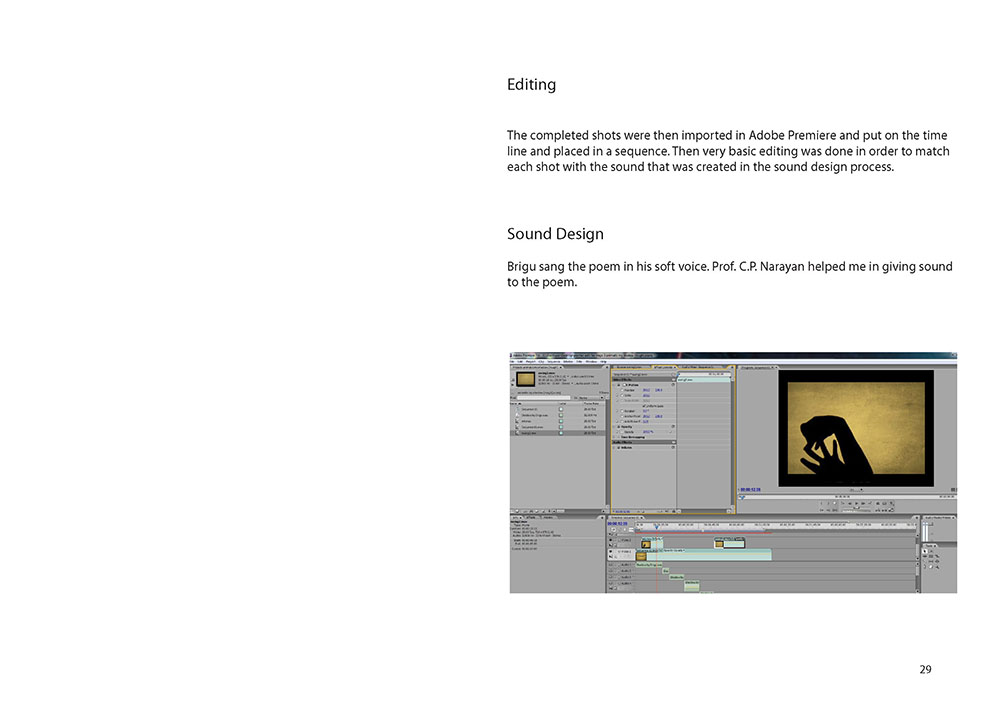Toggle the Scale animation stopwatch
The image size is (1000, 707).
coord(622,395)
